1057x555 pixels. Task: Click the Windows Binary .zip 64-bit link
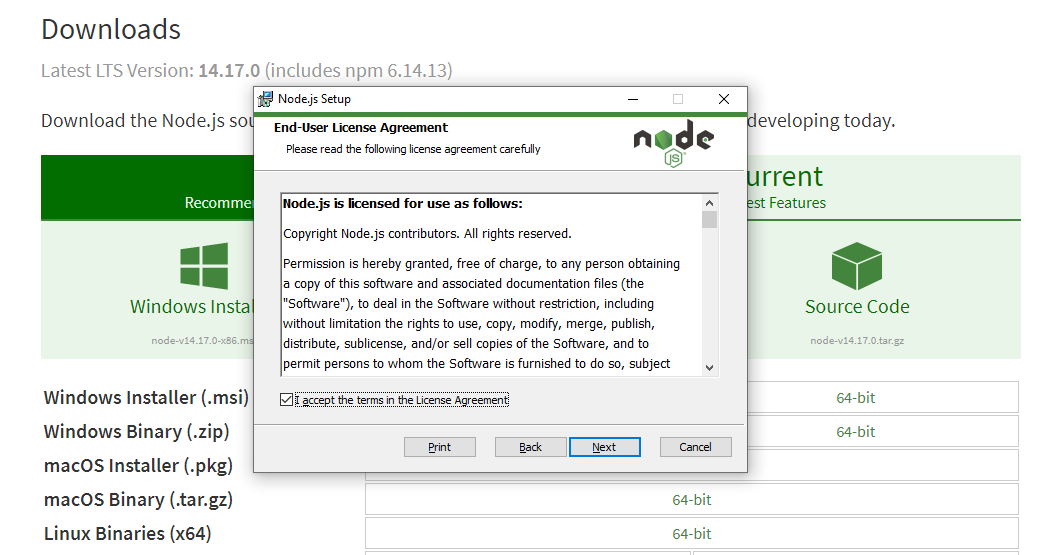click(x=855, y=432)
